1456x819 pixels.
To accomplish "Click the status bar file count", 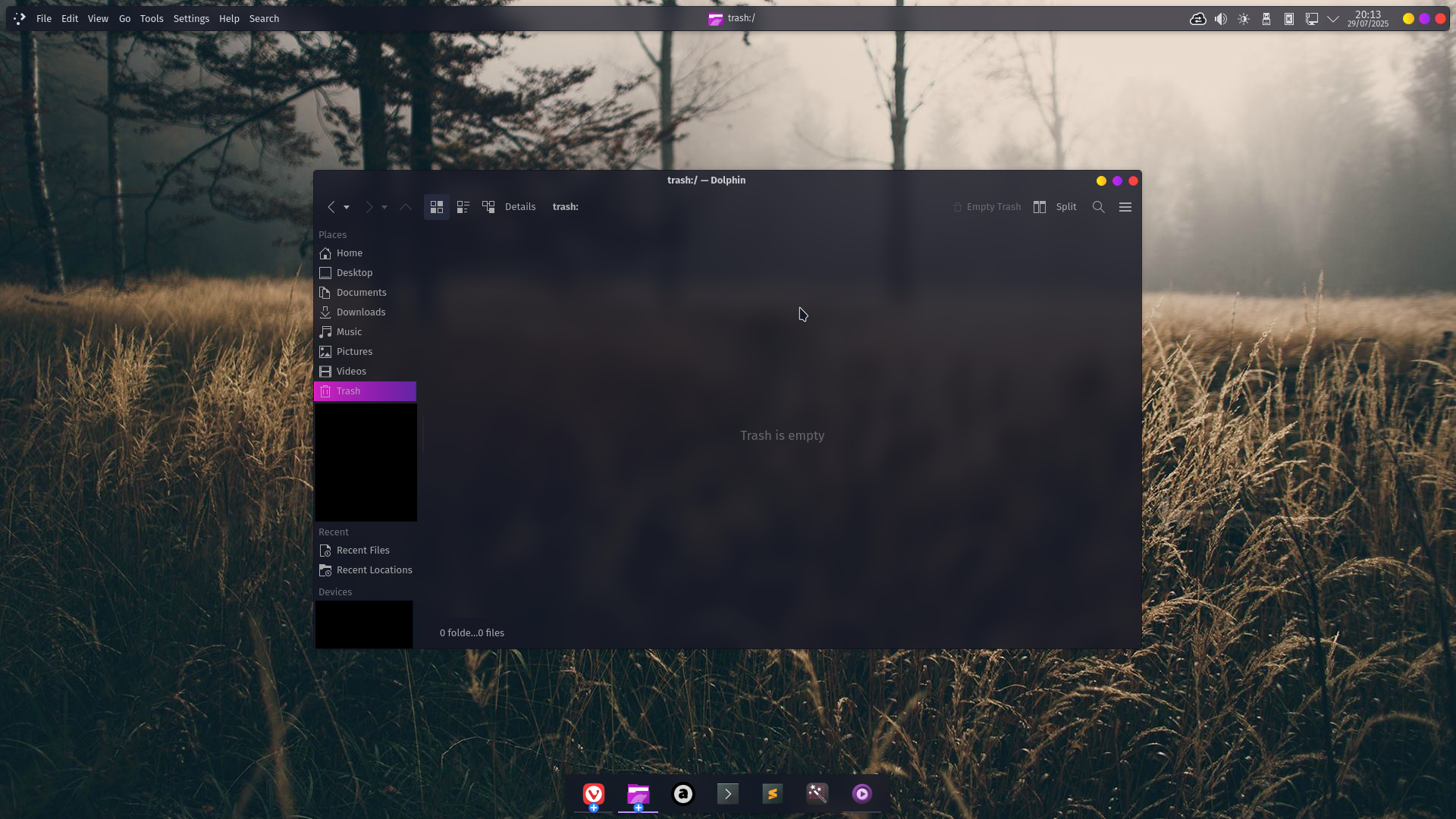I will coord(472,633).
